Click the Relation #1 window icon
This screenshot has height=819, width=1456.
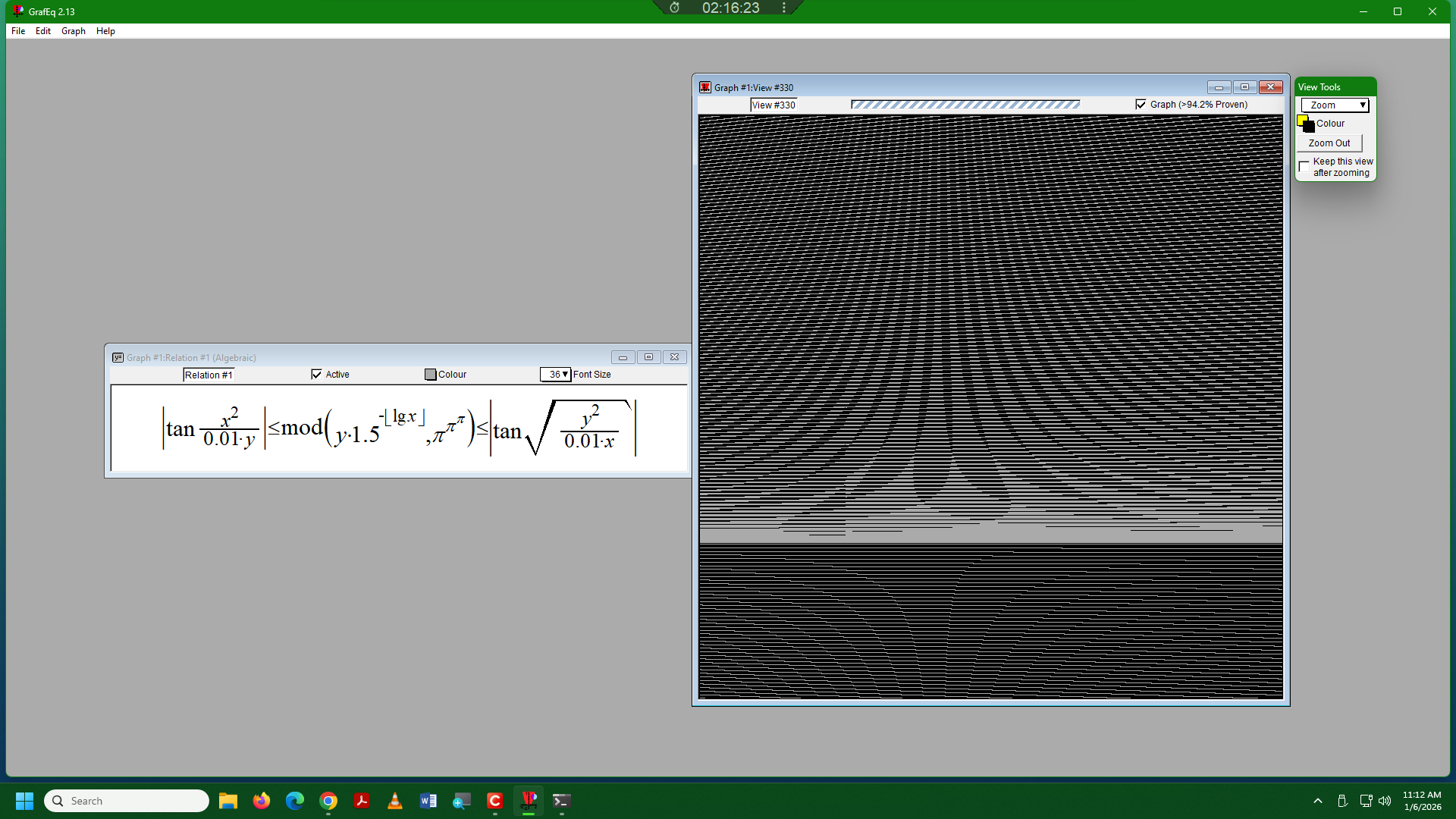(x=118, y=357)
